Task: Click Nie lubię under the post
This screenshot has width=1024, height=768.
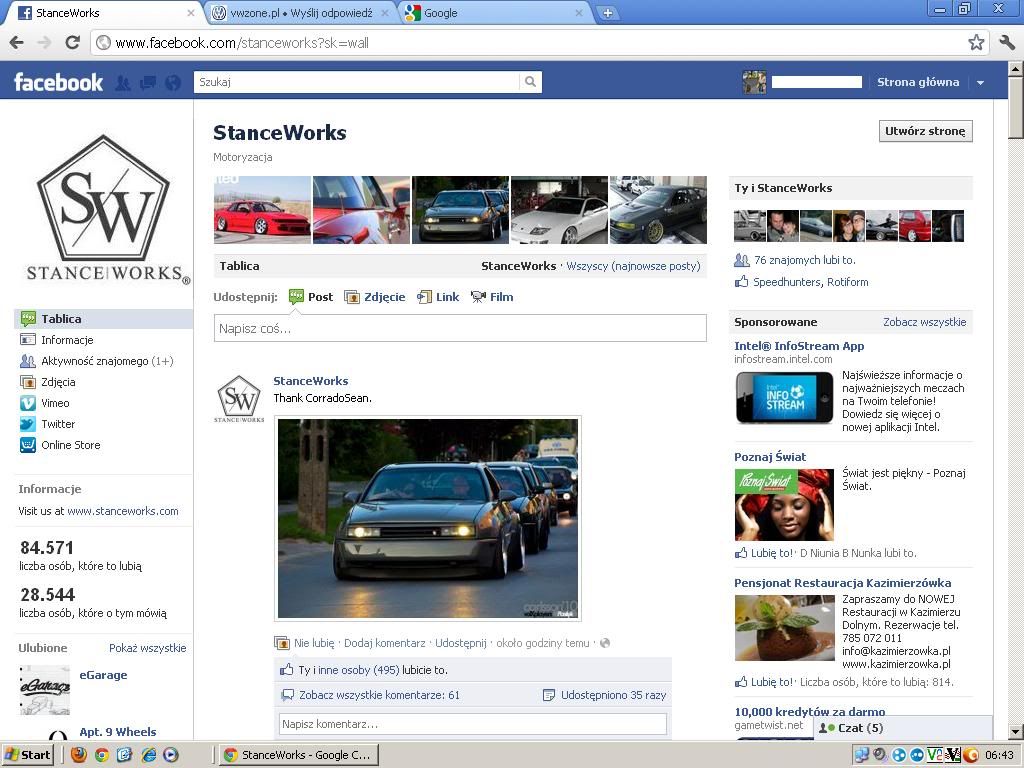Action: 314,643
